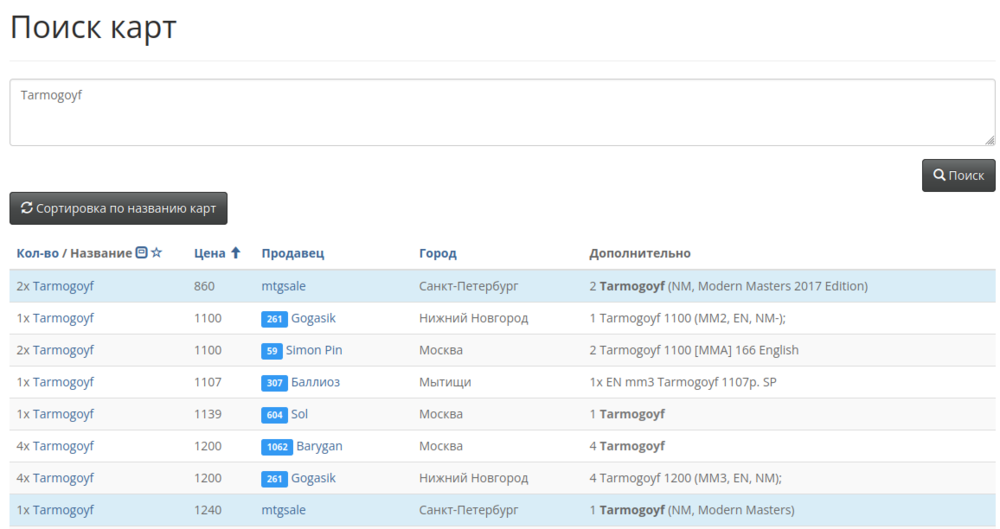This screenshot has width=1000, height=529.
Task: Sort results by Продавец column
Action: point(292,253)
